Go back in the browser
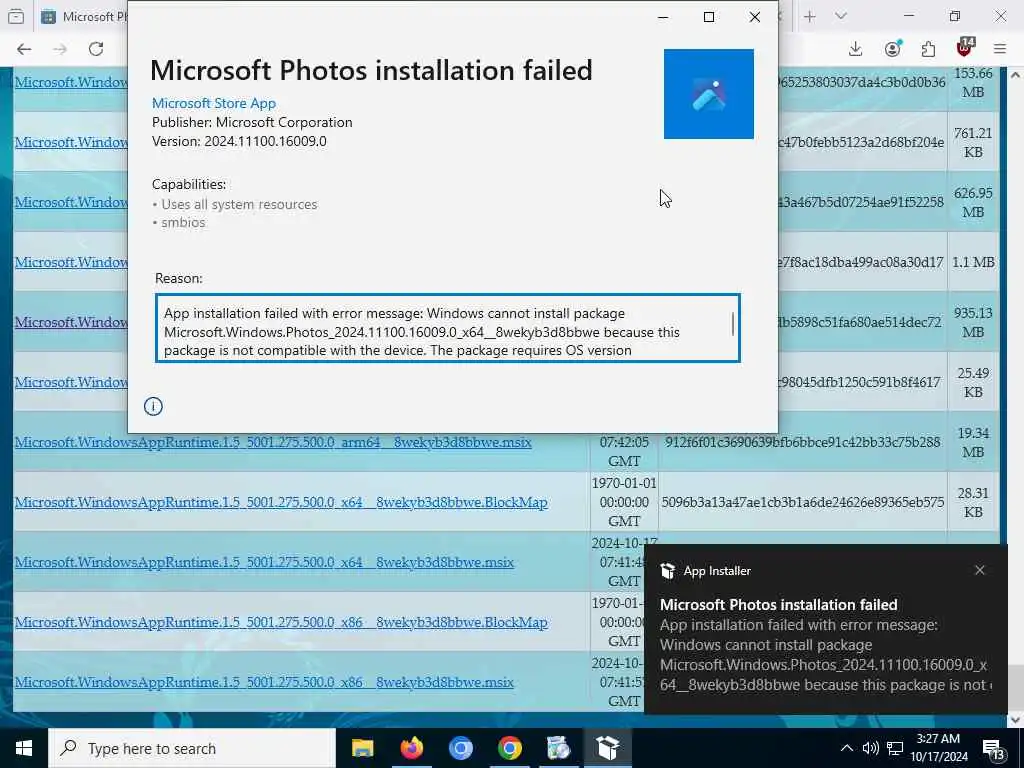Screen dimensions: 1024x768 point(24,49)
